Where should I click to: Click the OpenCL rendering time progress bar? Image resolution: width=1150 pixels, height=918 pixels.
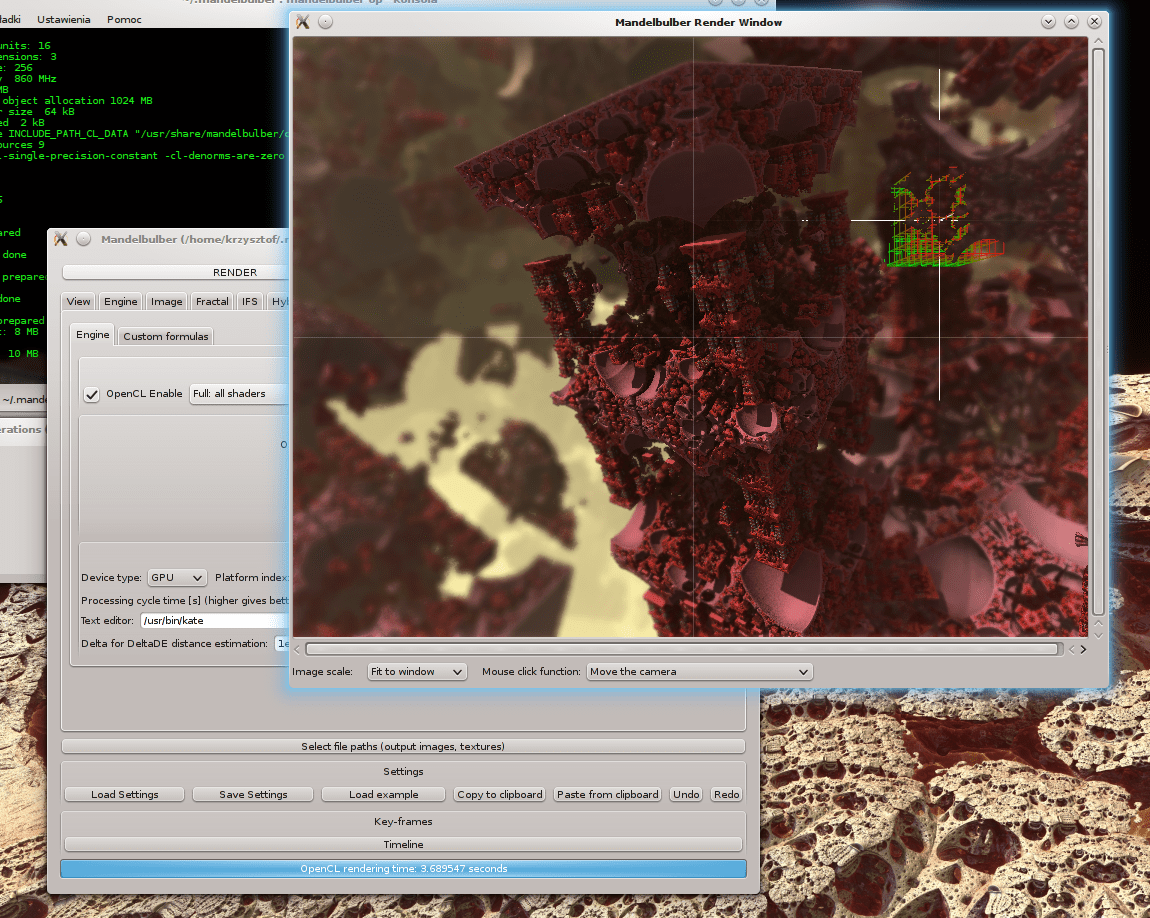403,868
